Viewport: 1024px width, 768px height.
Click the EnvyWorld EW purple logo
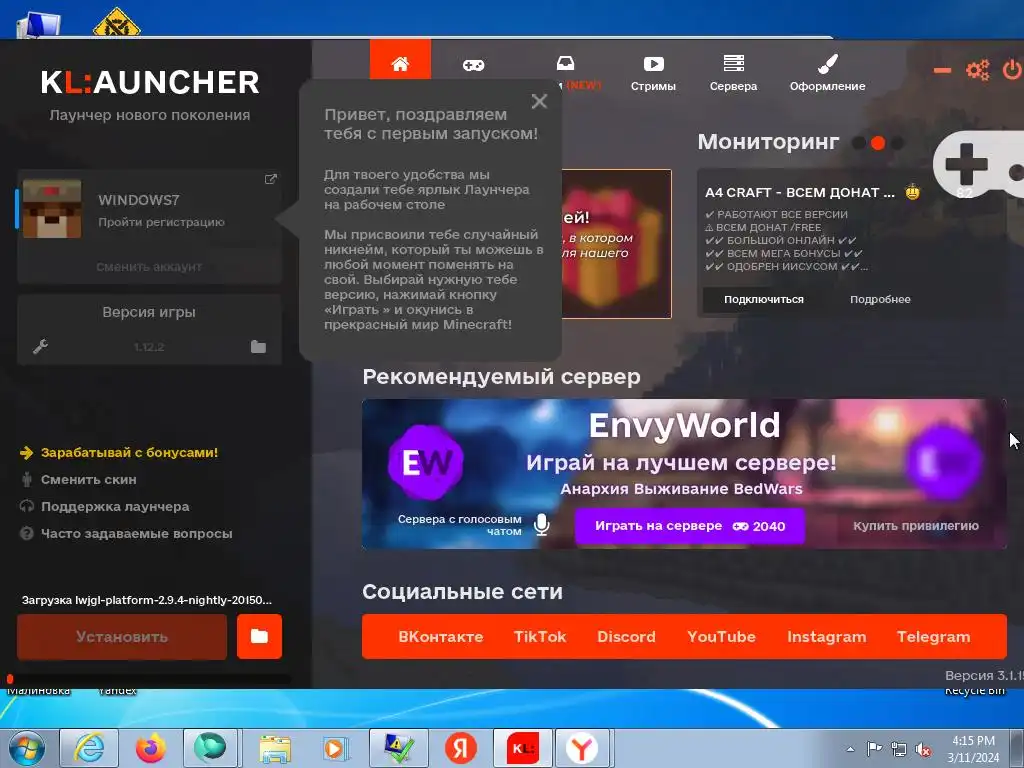click(426, 462)
